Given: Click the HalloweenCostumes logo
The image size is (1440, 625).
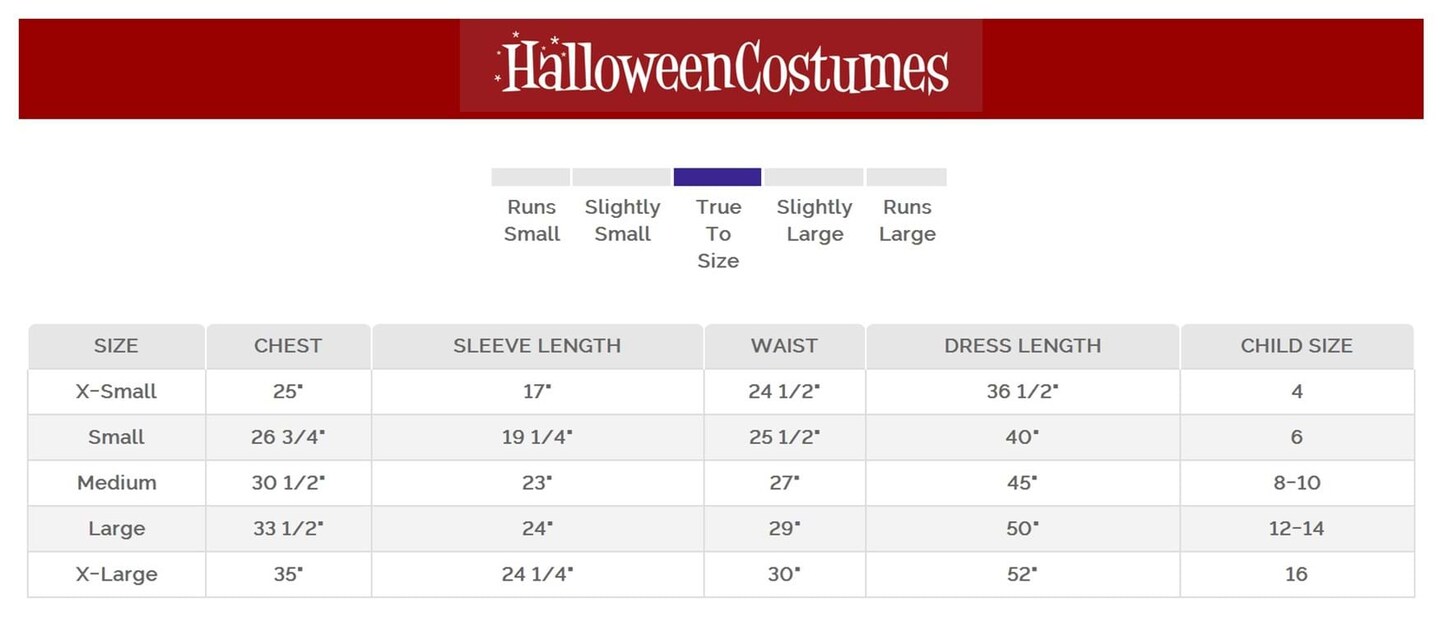Looking at the screenshot, I should tap(721, 67).
